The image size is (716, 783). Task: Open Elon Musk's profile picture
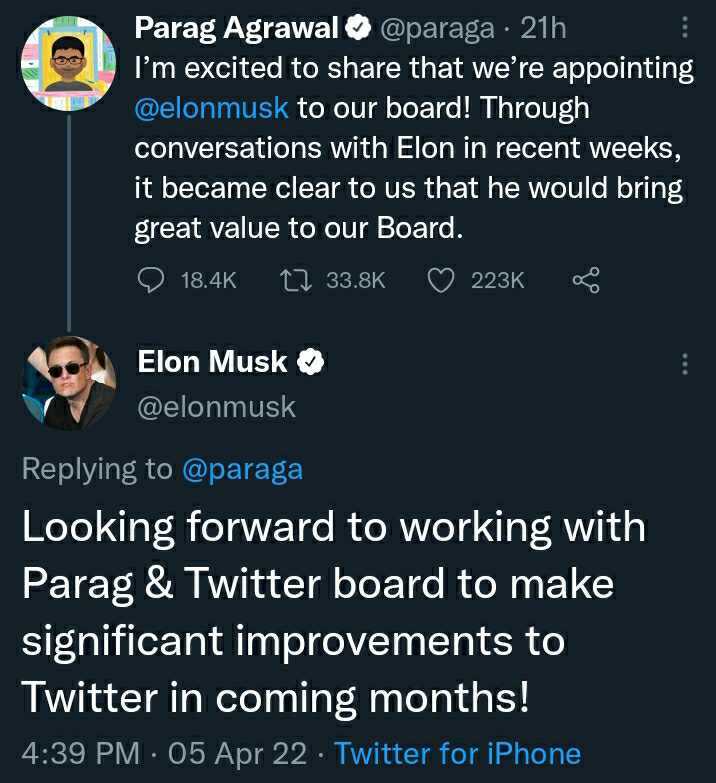pos(67,384)
